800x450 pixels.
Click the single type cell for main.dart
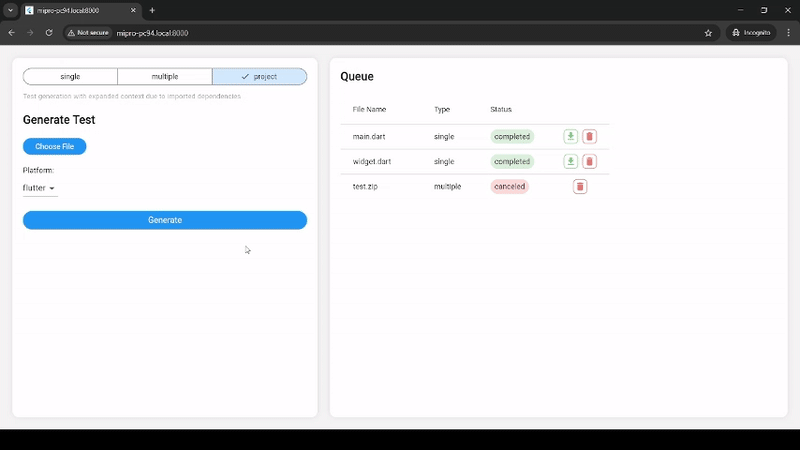tap(444, 136)
